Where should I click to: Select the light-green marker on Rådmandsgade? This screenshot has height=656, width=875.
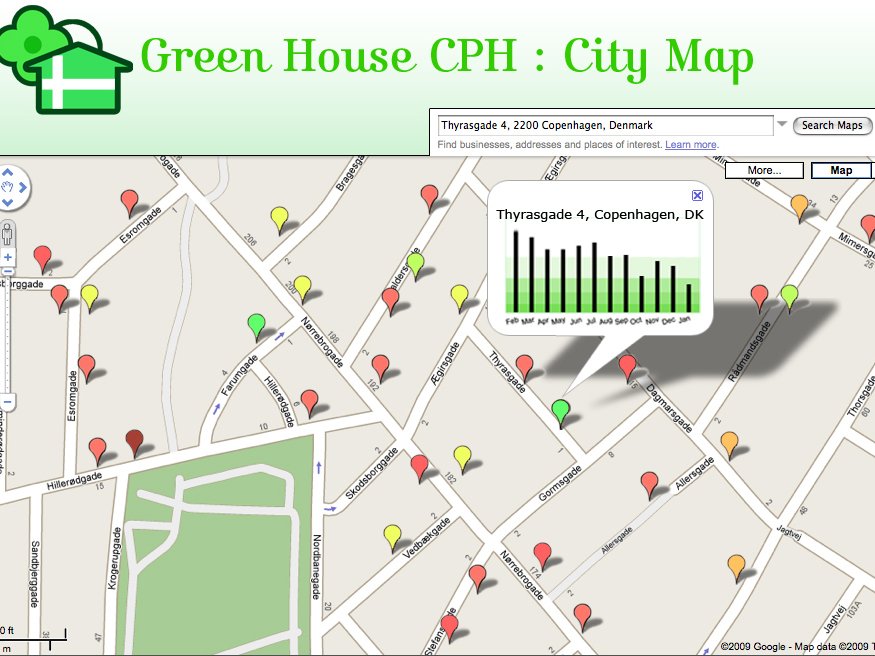(789, 298)
